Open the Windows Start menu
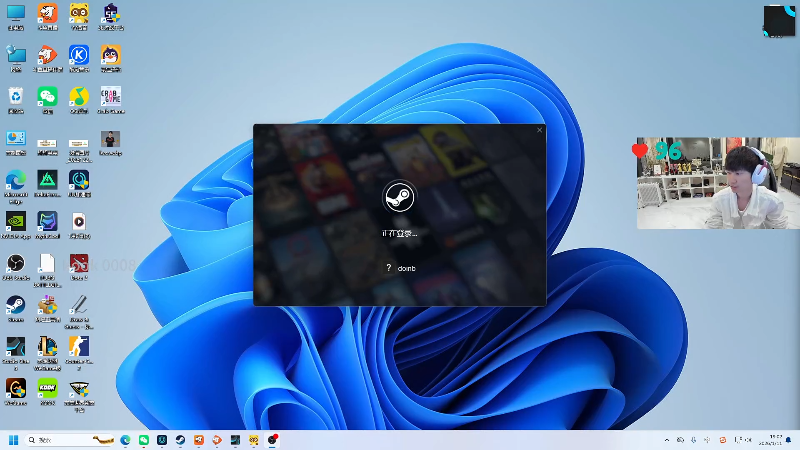This screenshot has height=450, width=800. pos(14,440)
